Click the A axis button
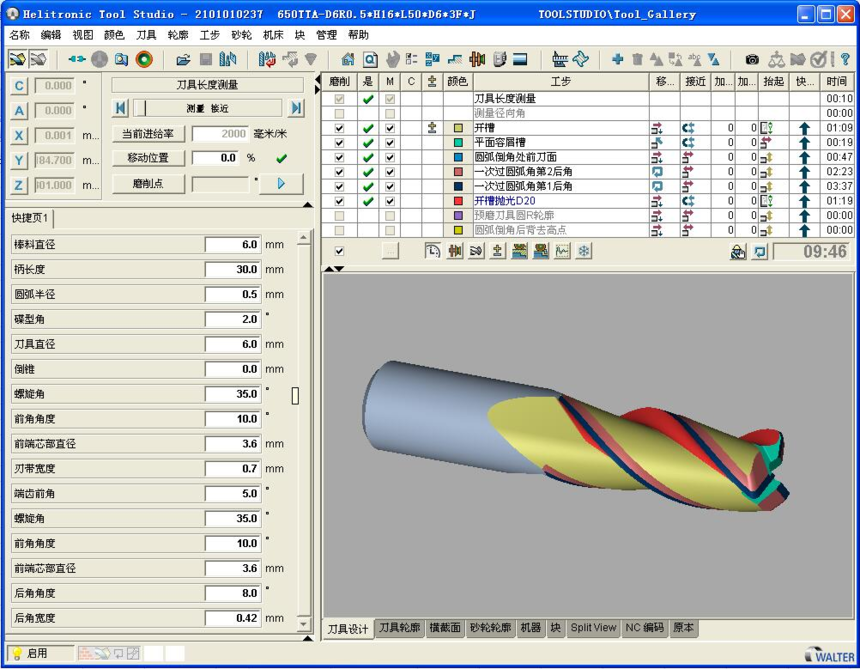Image resolution: width=860 pixels, height=669 pixels. coord(19,111)
